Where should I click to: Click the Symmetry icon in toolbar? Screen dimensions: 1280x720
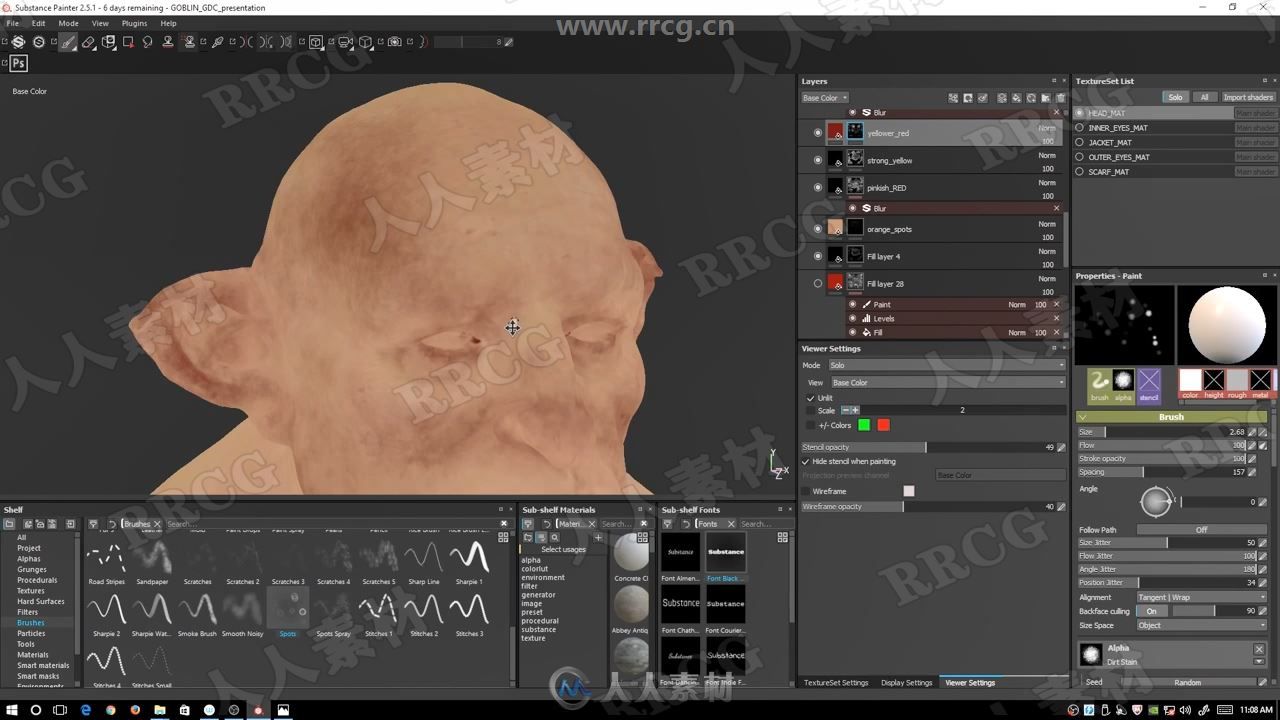[x=246, y=42]
